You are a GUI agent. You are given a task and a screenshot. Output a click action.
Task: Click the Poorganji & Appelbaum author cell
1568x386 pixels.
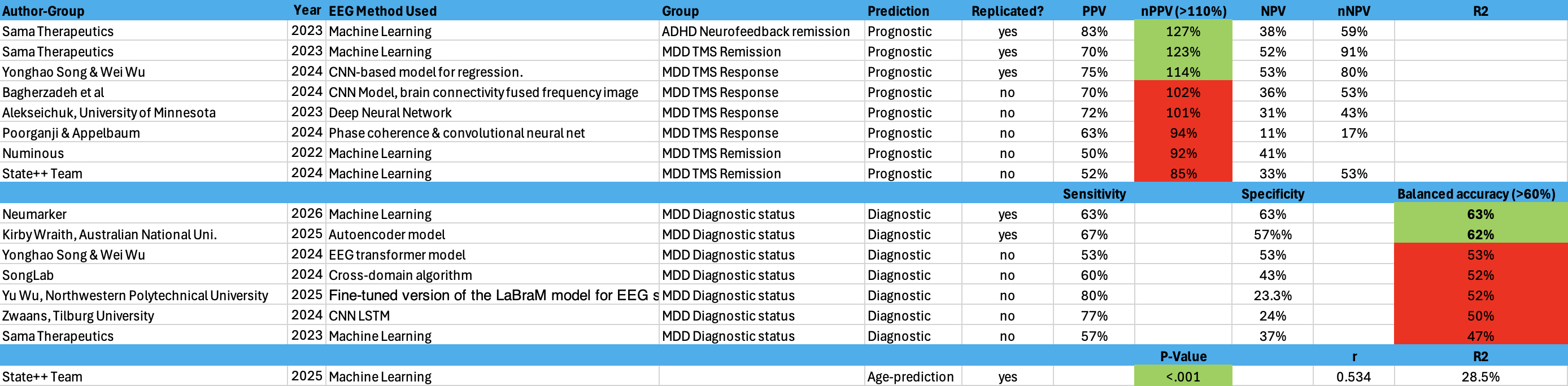tap(71, 133)
